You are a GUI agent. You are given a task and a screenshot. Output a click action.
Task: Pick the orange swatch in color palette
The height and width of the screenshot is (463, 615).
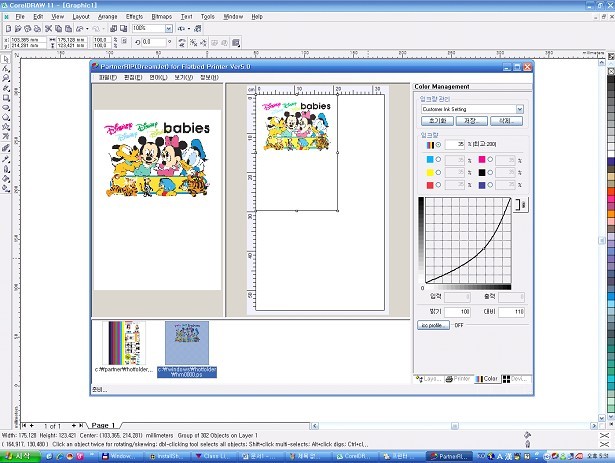pos(611,215)
